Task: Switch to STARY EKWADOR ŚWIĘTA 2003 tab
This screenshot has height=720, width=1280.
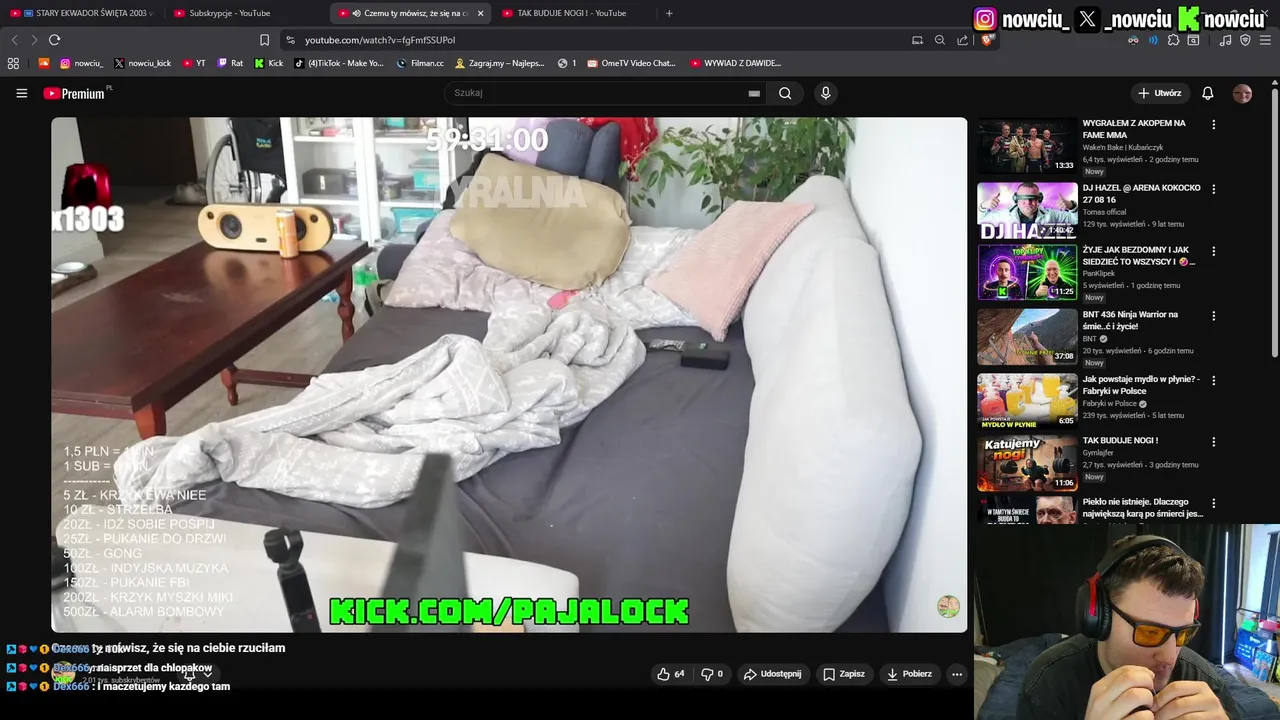Action: pyautogui.click(x=83, y=13)
